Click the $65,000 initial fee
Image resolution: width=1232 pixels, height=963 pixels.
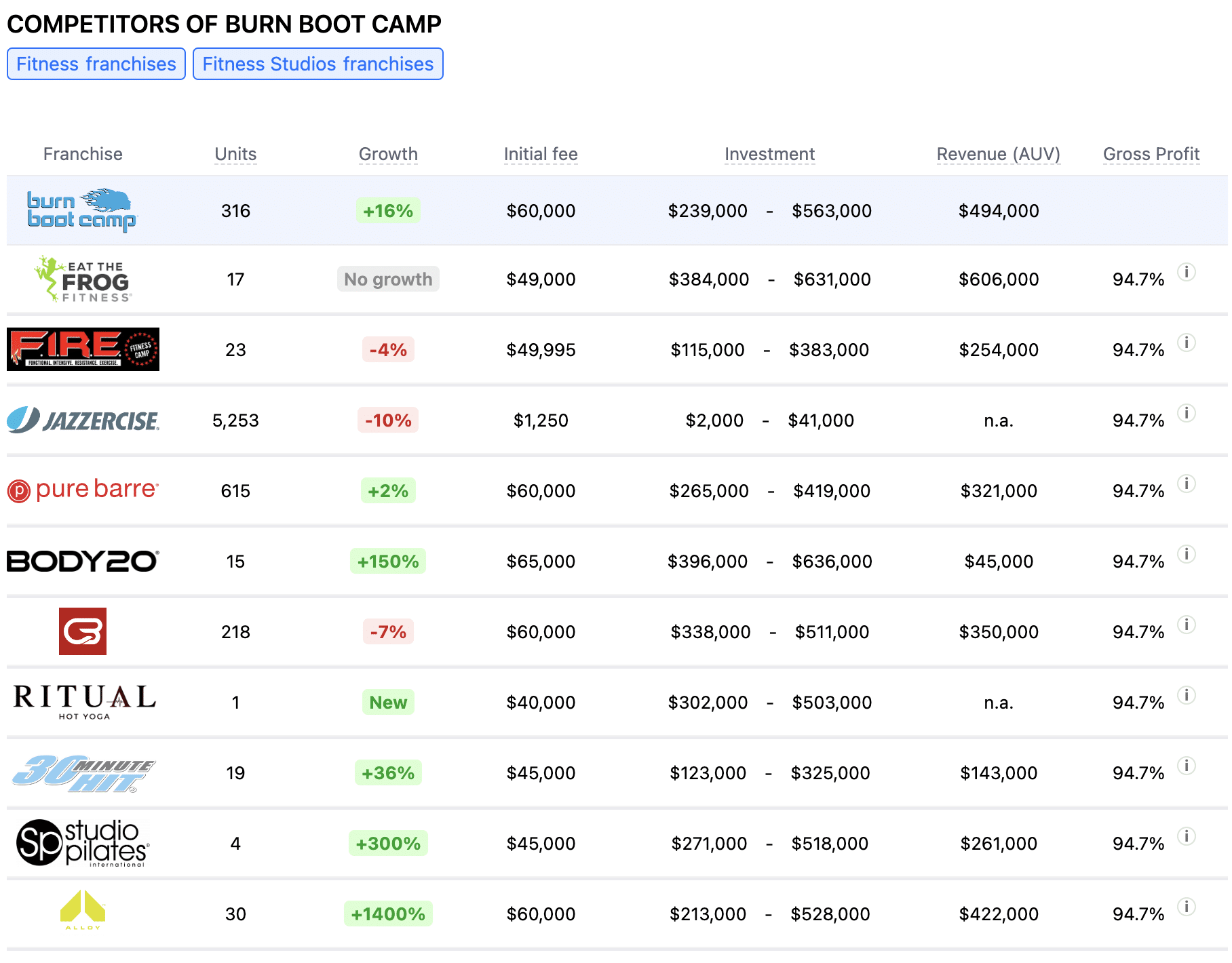541,562
